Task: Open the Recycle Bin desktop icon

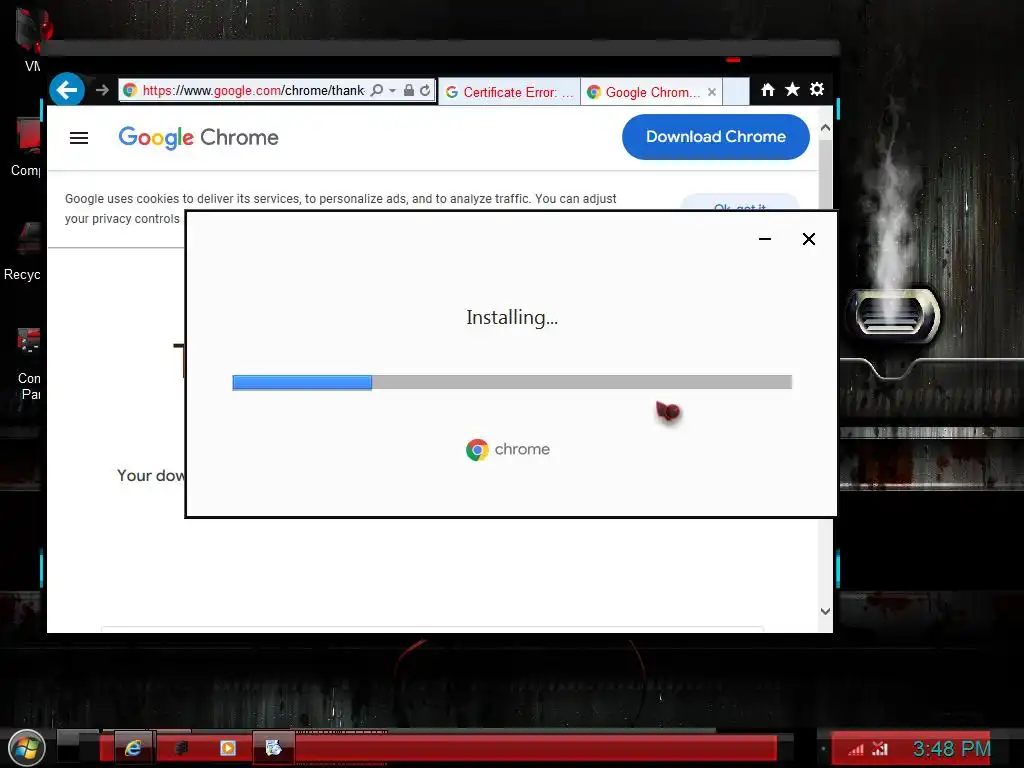Action: tap(24, 251)
